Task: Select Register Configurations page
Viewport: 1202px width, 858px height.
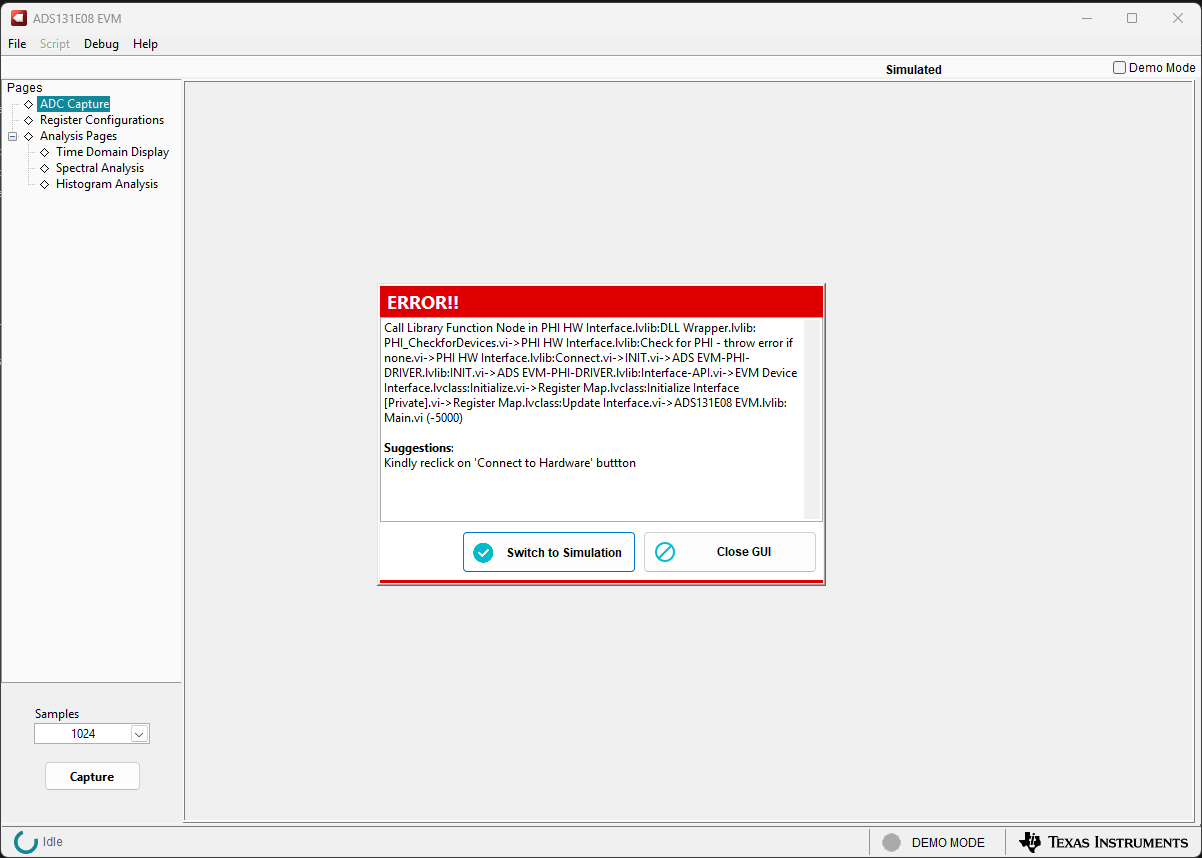Action: click(x=102, y=120)
